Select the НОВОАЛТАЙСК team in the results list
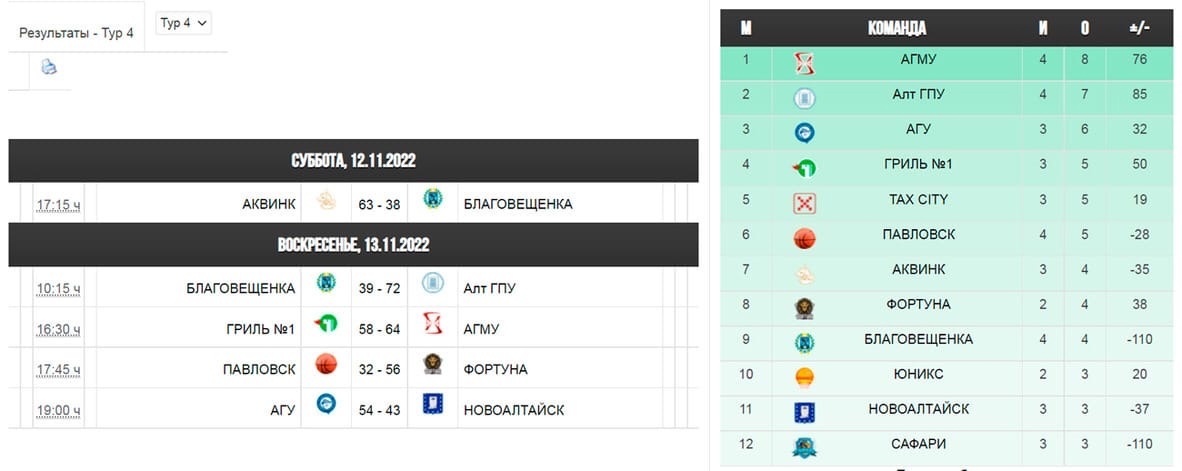 [514, 410]
